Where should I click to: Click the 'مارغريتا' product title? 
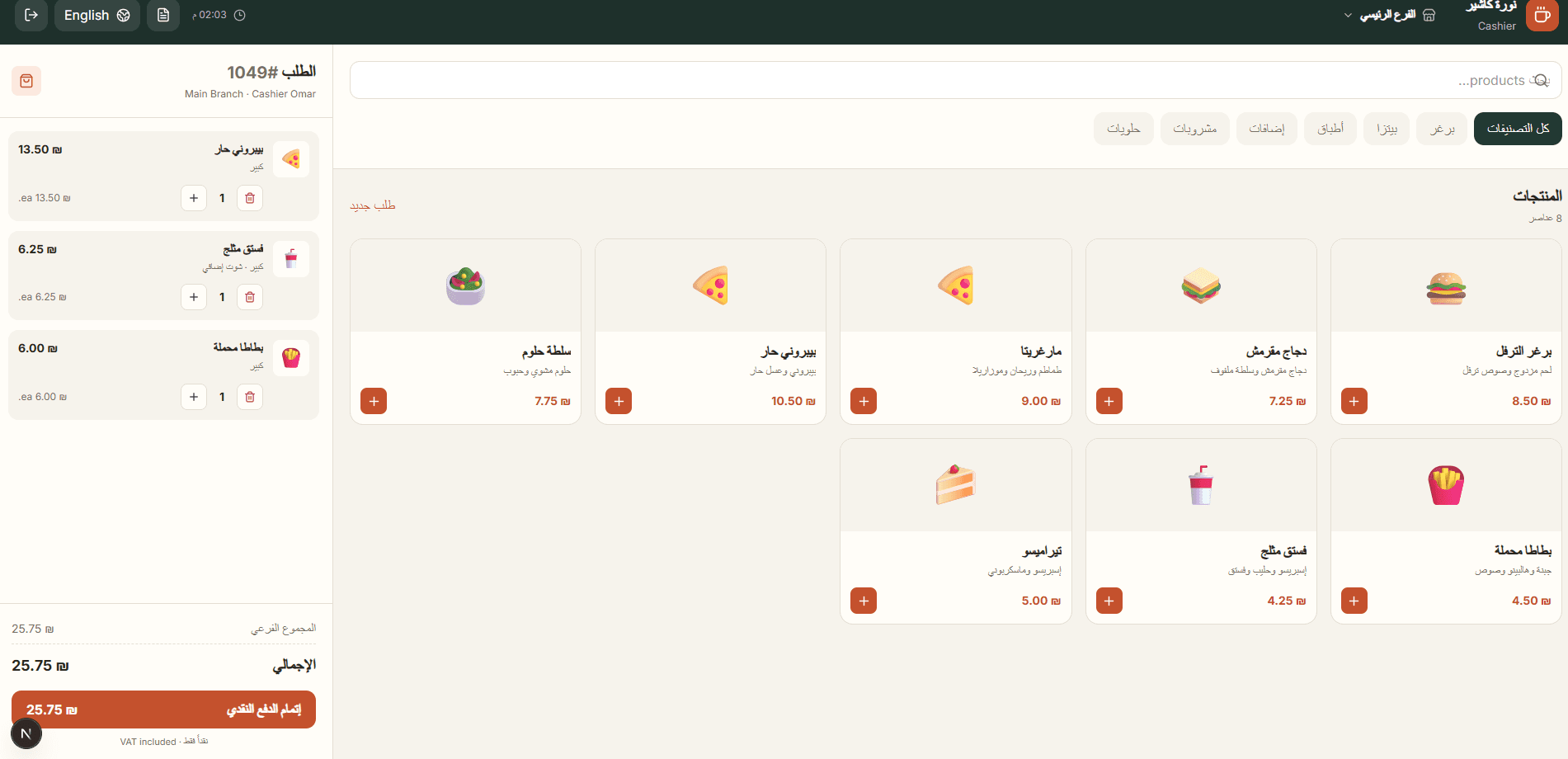pos(1041,351)
